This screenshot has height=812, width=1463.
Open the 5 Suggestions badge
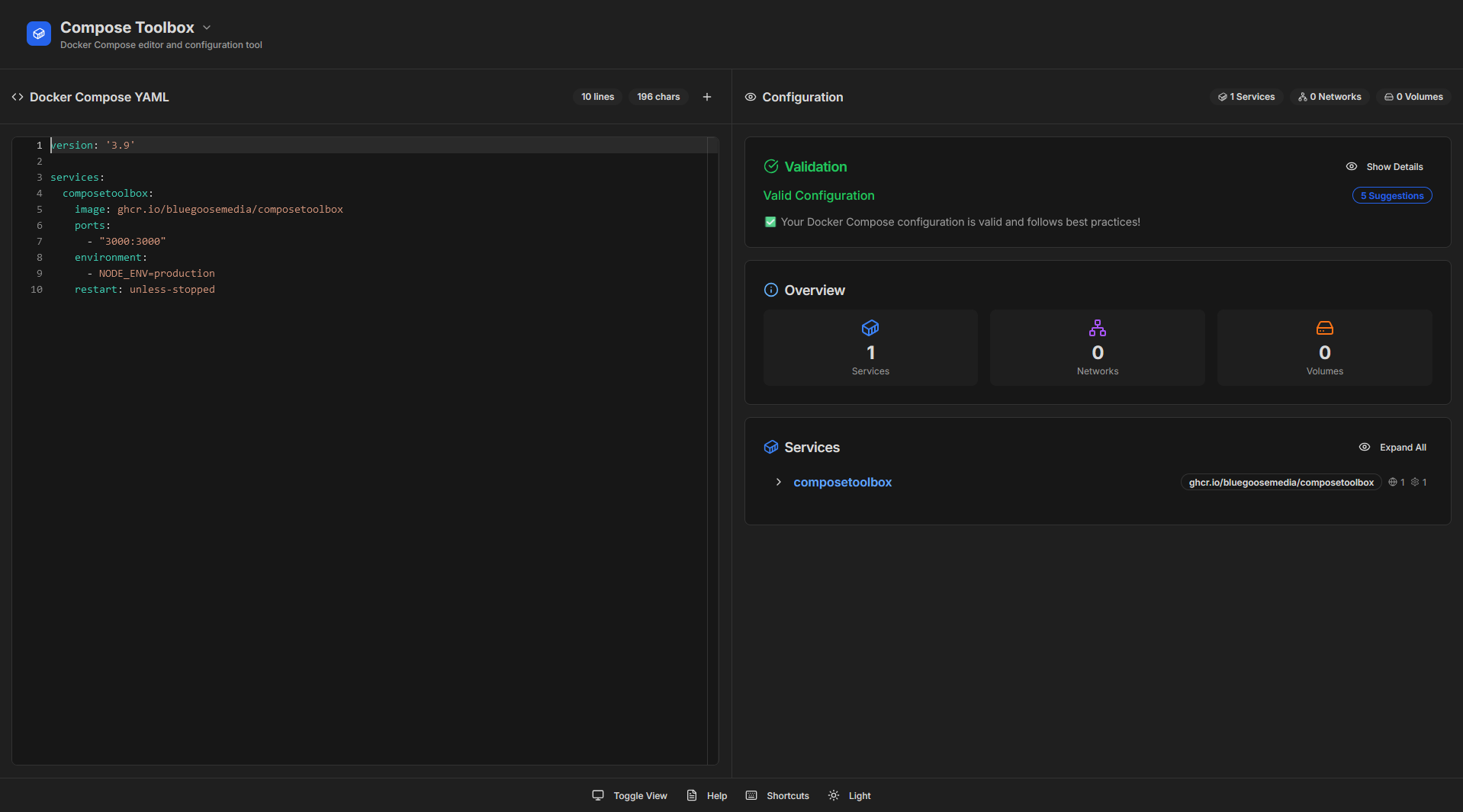(x=1391, y=196)
